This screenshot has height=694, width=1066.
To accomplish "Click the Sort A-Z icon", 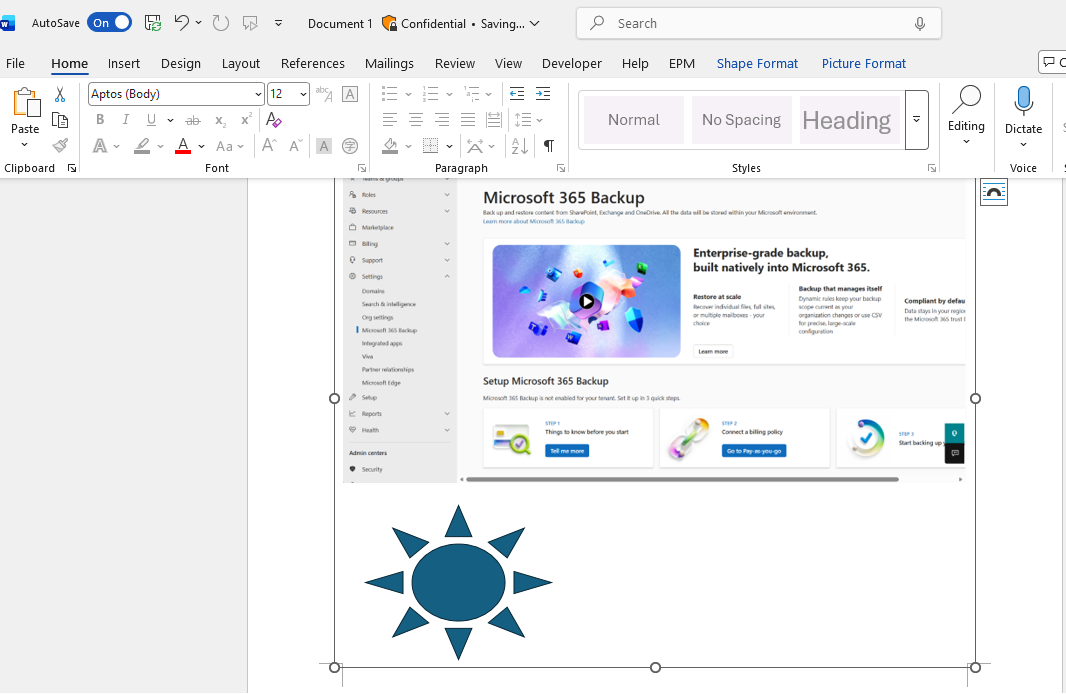I will [x=519, y=145].
